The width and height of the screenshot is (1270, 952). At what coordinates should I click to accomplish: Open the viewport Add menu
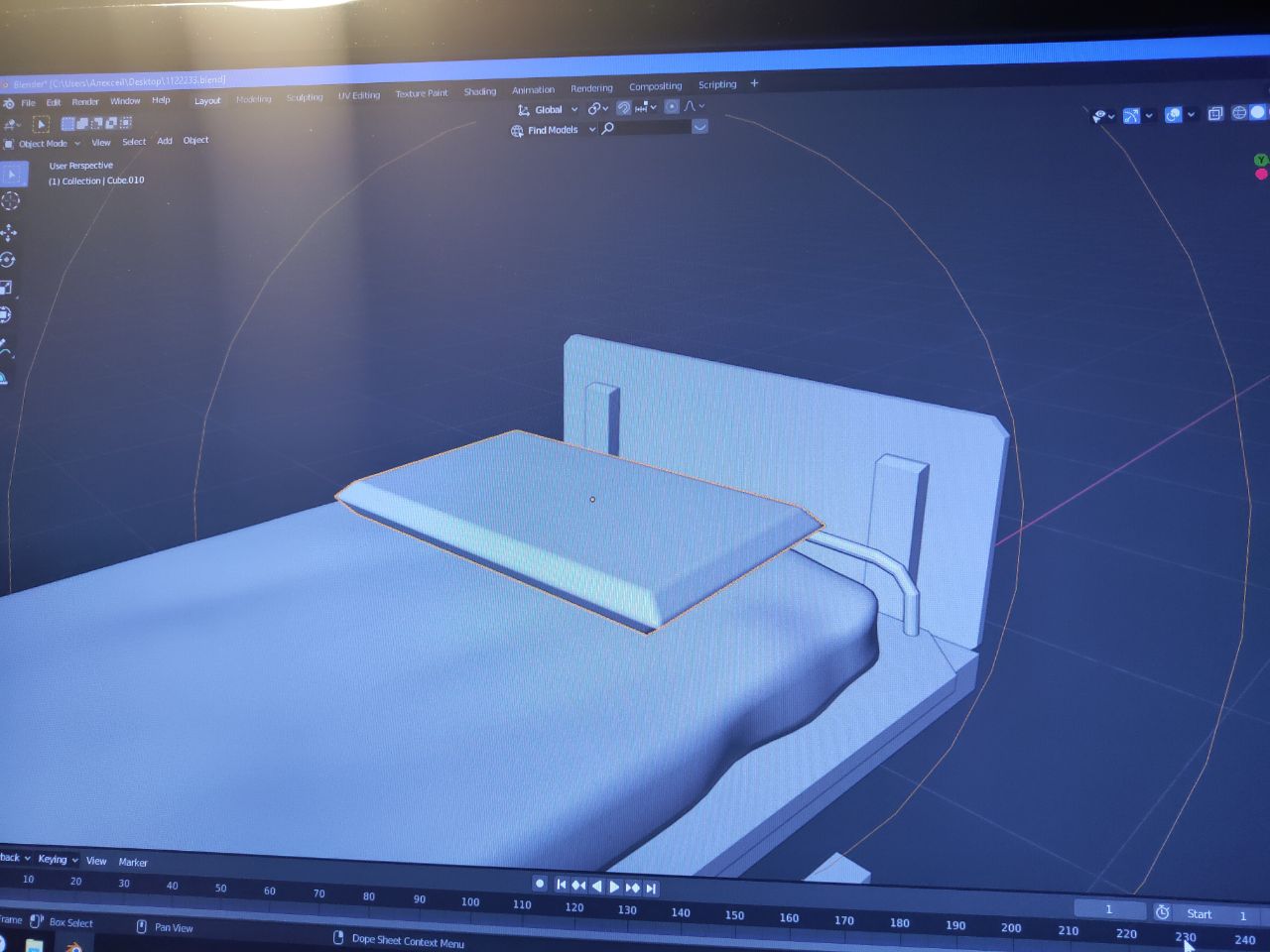point(165,141)
